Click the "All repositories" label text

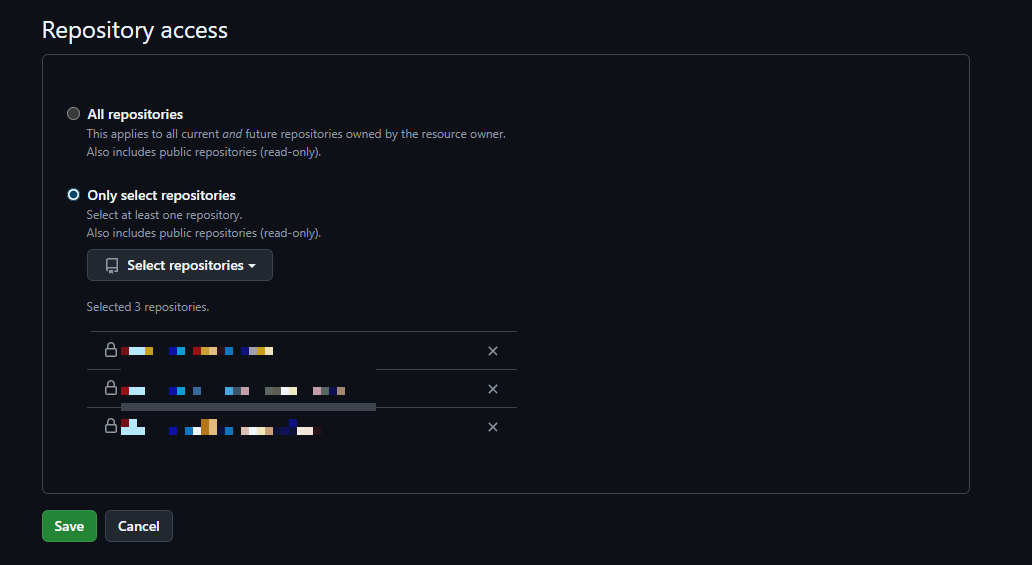click(135, 115)
